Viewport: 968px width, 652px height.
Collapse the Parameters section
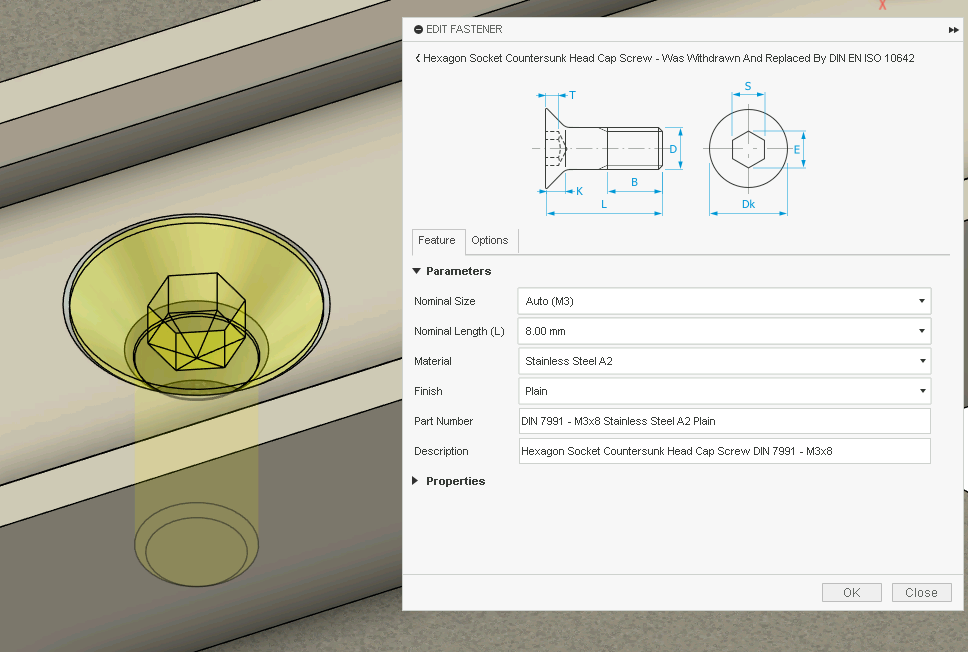418,271
